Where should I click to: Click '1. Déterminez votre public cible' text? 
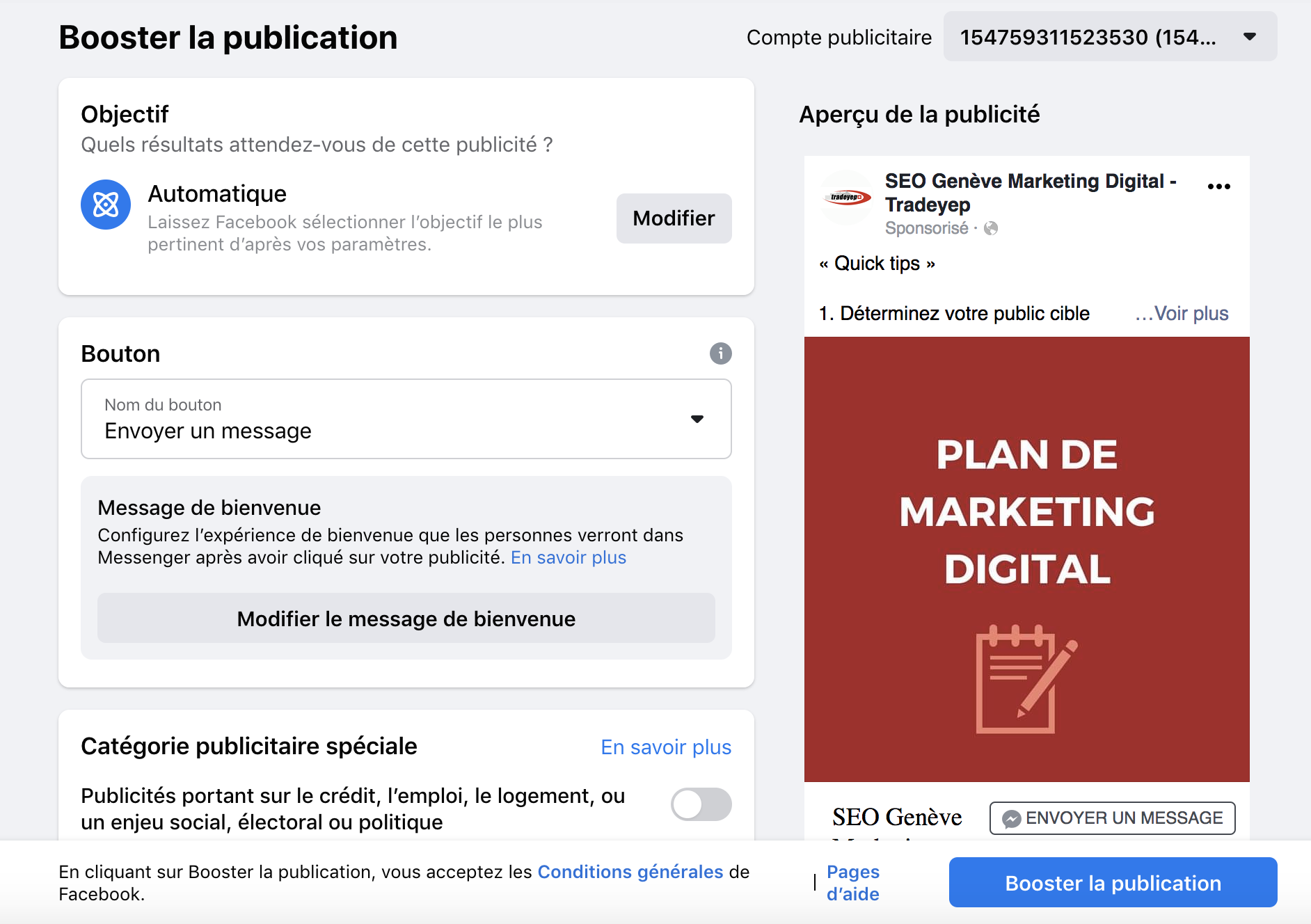click(954, 314)
